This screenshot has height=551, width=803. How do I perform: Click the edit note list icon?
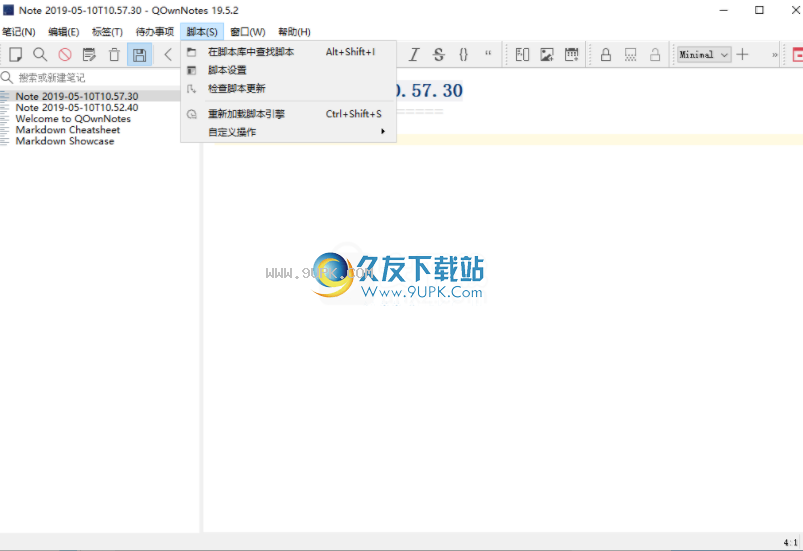pyautogui.click(x=89, y=54)
